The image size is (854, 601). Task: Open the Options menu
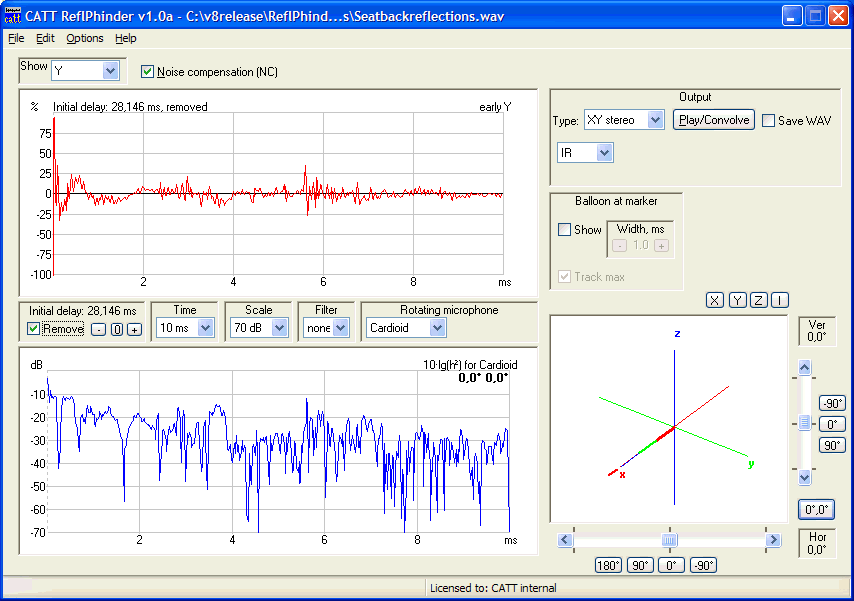coord(84,38)
